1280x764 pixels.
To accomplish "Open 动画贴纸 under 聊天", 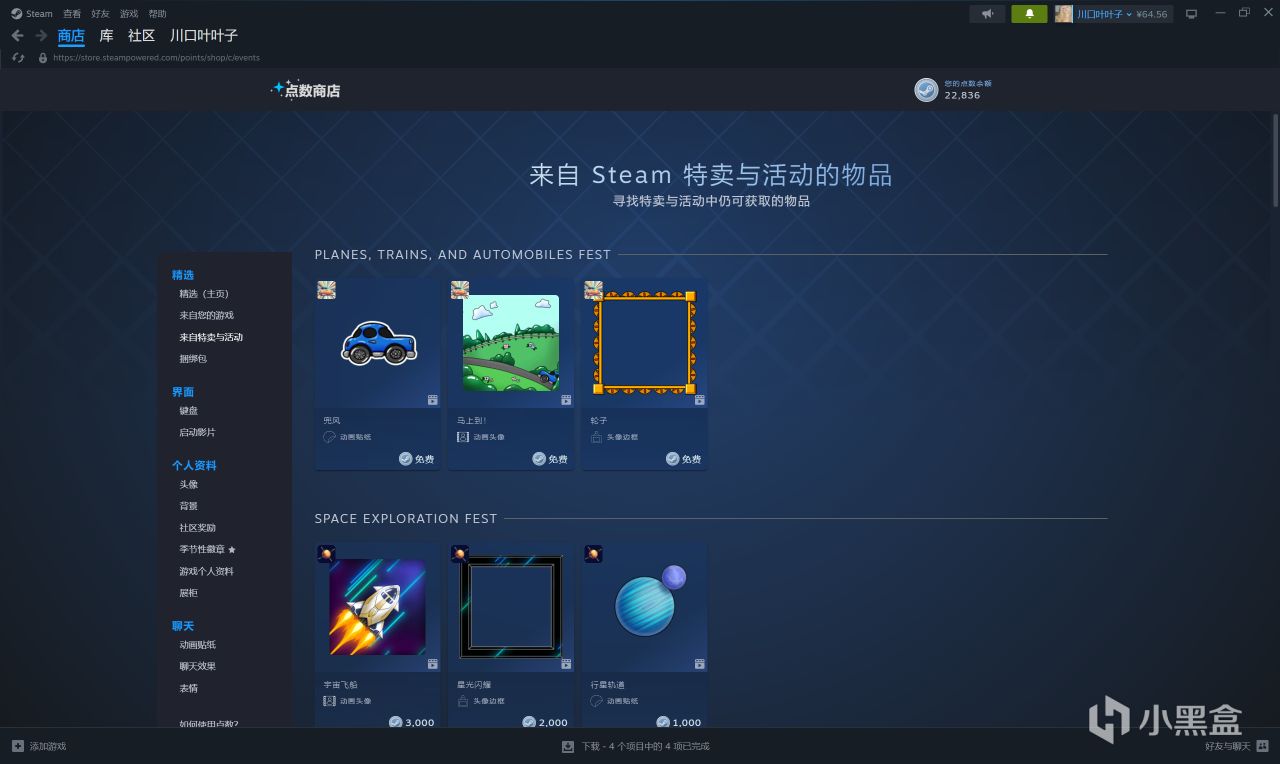I will [197, 645].
